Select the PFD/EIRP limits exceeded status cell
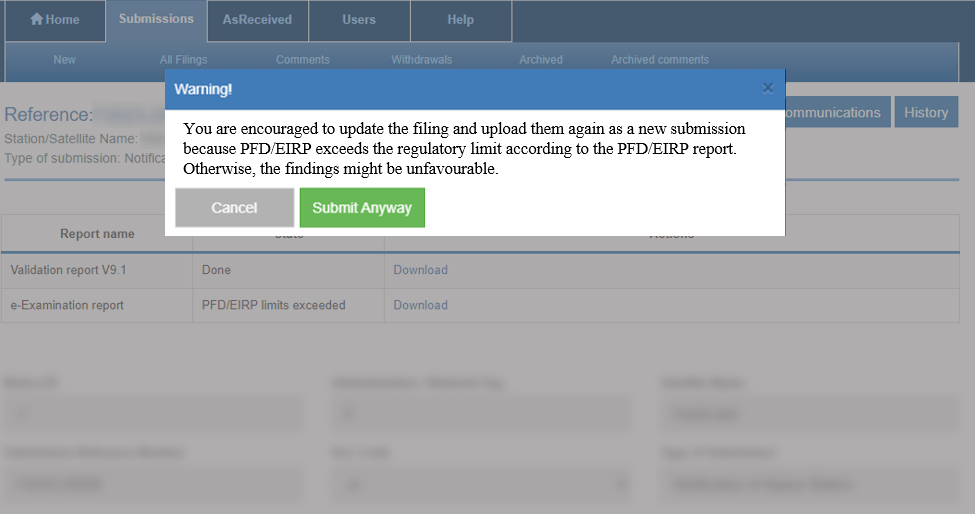976x515 pixels. pos(273,305)
